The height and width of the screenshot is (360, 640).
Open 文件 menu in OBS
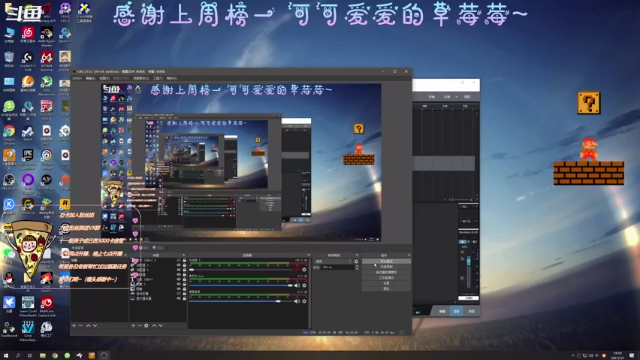point(77,78)
